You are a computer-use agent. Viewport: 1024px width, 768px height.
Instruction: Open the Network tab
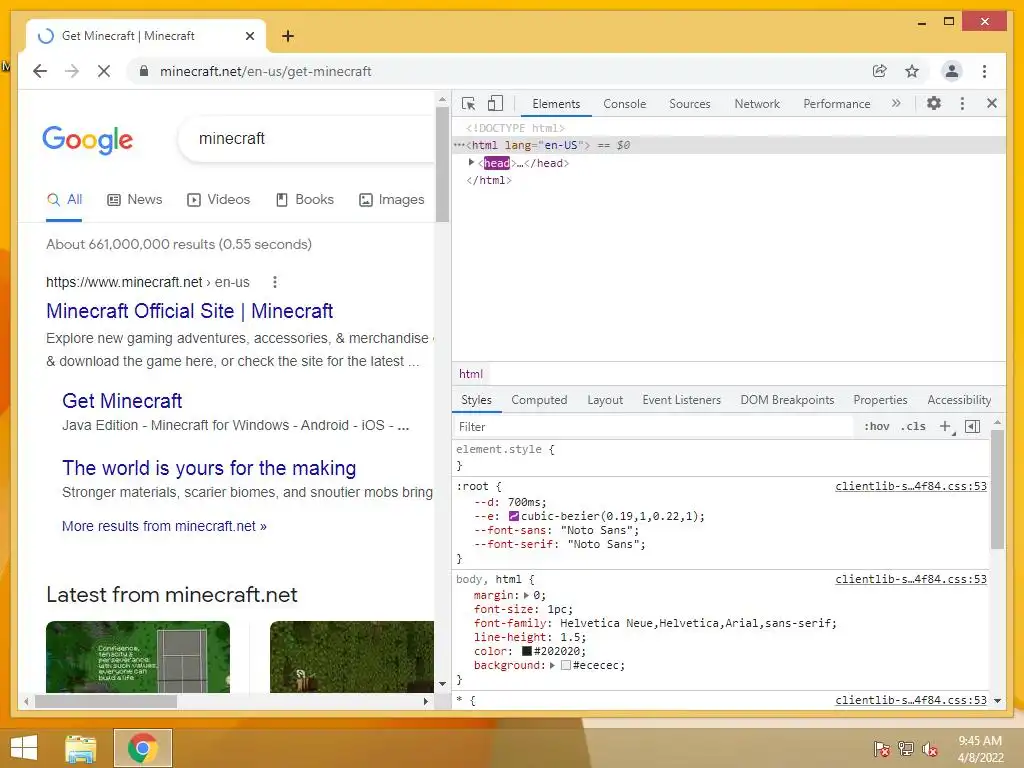757,104
